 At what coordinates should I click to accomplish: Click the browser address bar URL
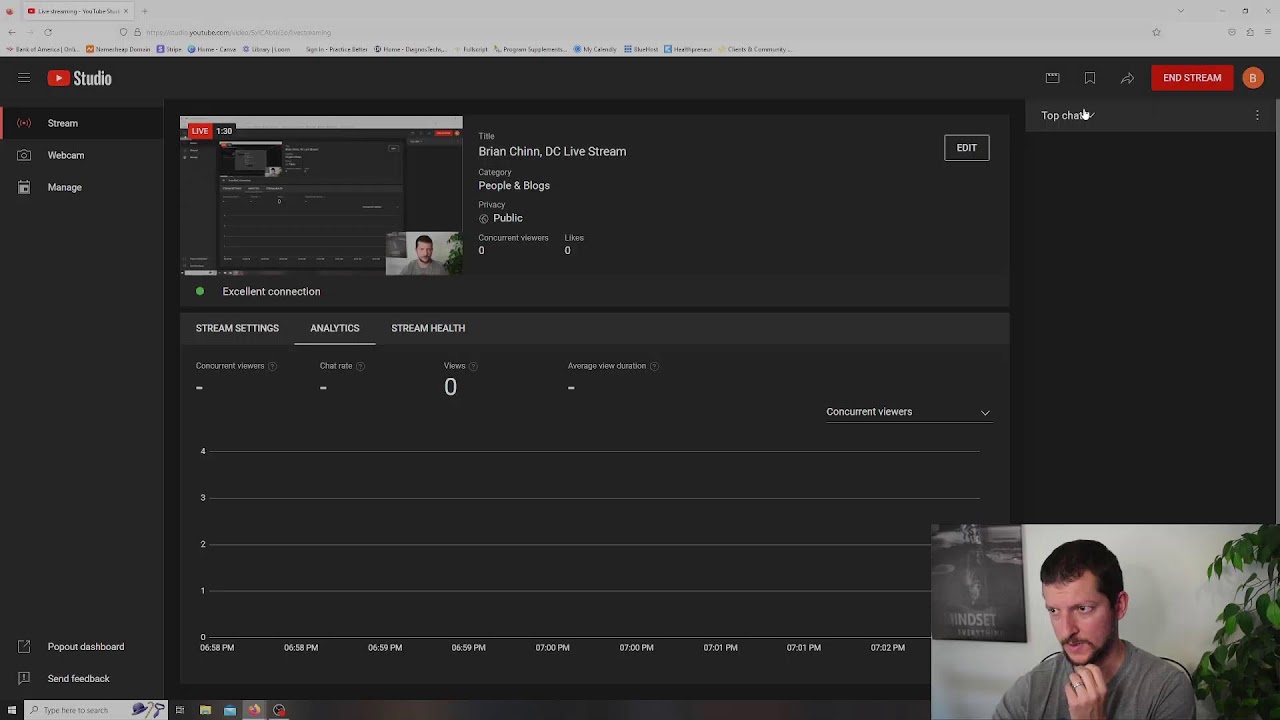[238, 32]
